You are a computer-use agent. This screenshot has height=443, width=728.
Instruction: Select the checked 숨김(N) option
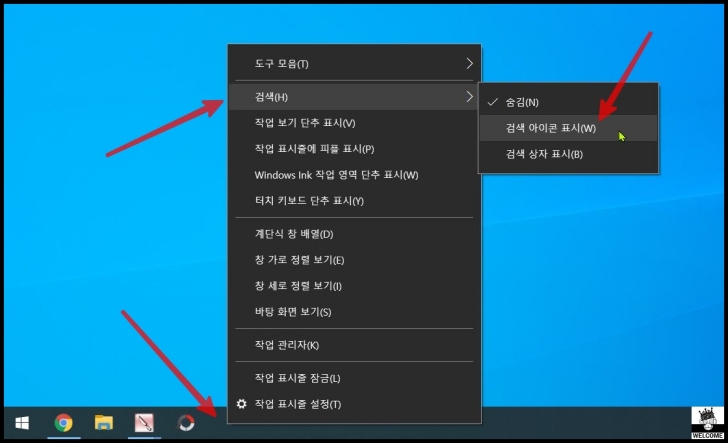568,102
